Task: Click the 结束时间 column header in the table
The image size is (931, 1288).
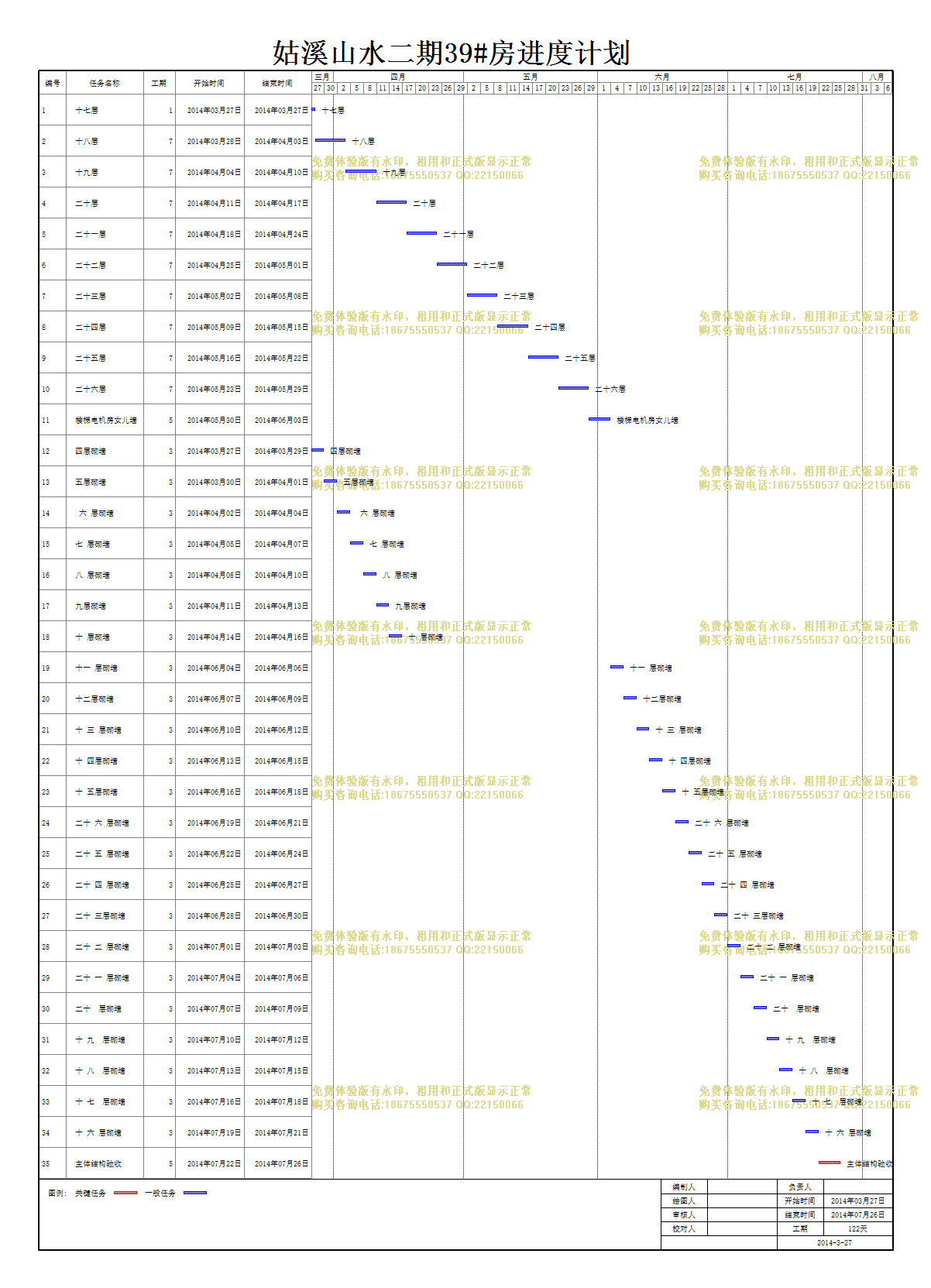Action: 277,83
